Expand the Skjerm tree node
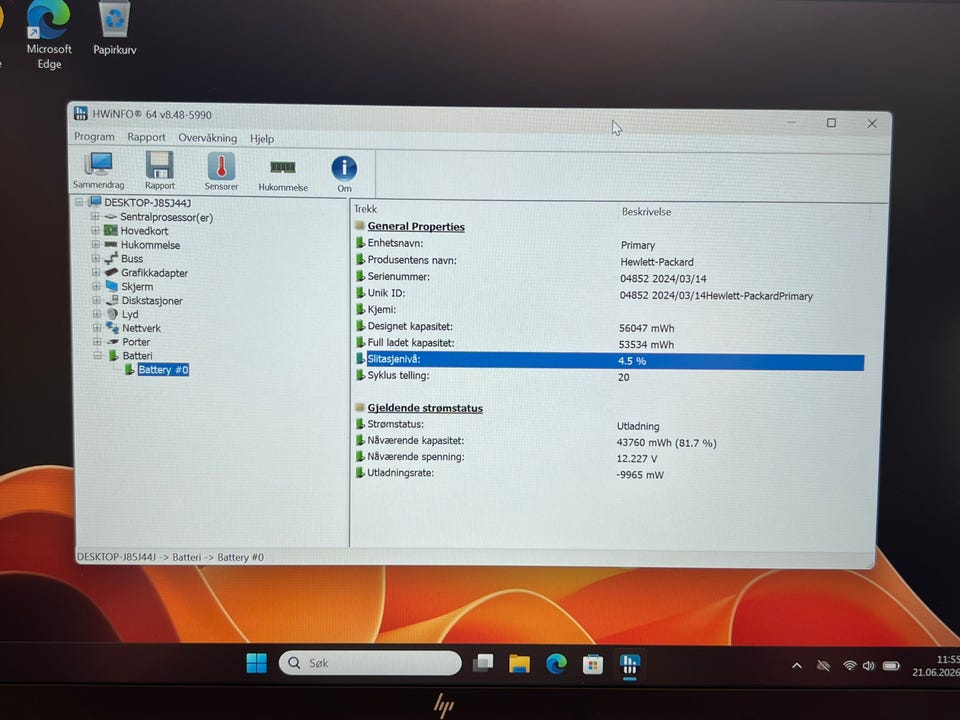 96,286
